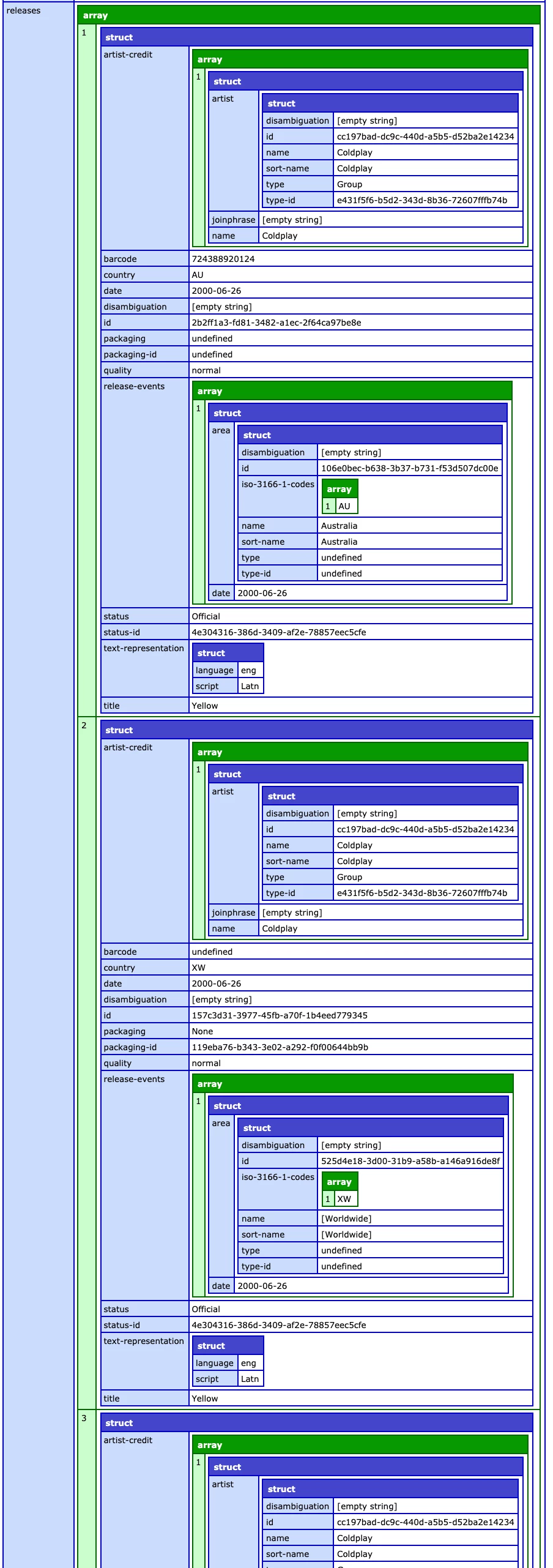
Task: Click artist id cc197bad in release 3
Action: point(426,1522)
